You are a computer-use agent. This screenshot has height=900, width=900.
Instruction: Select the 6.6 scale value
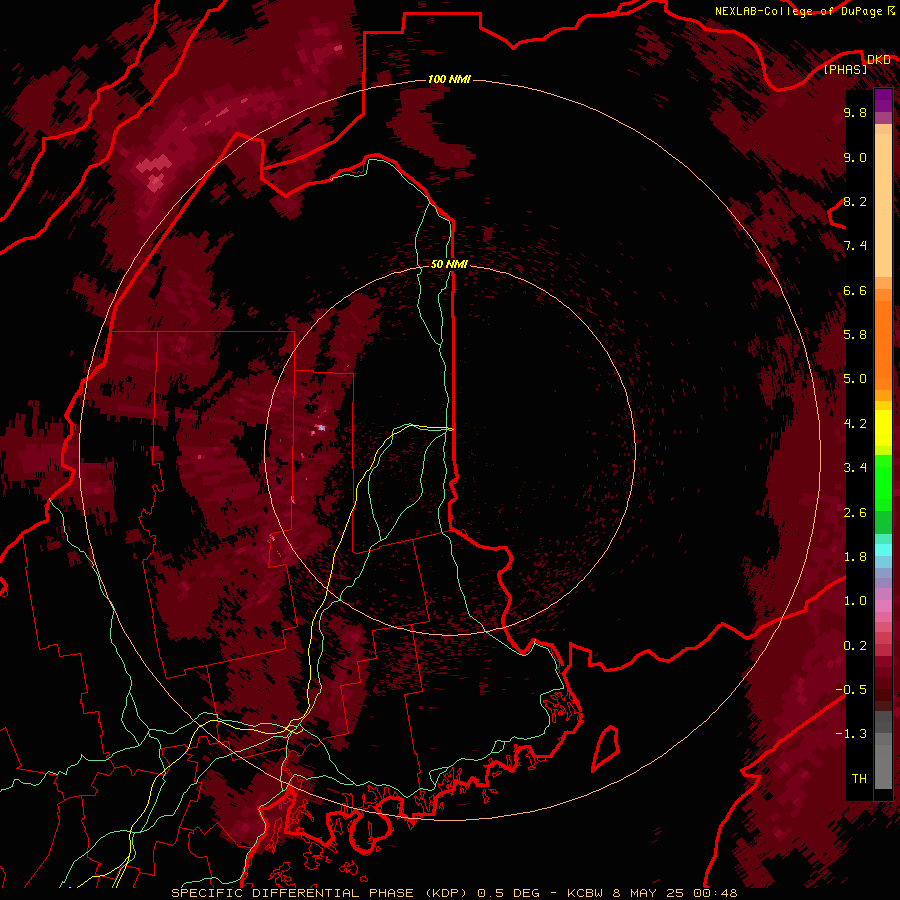pyautogui.click(x=855, y=290)
